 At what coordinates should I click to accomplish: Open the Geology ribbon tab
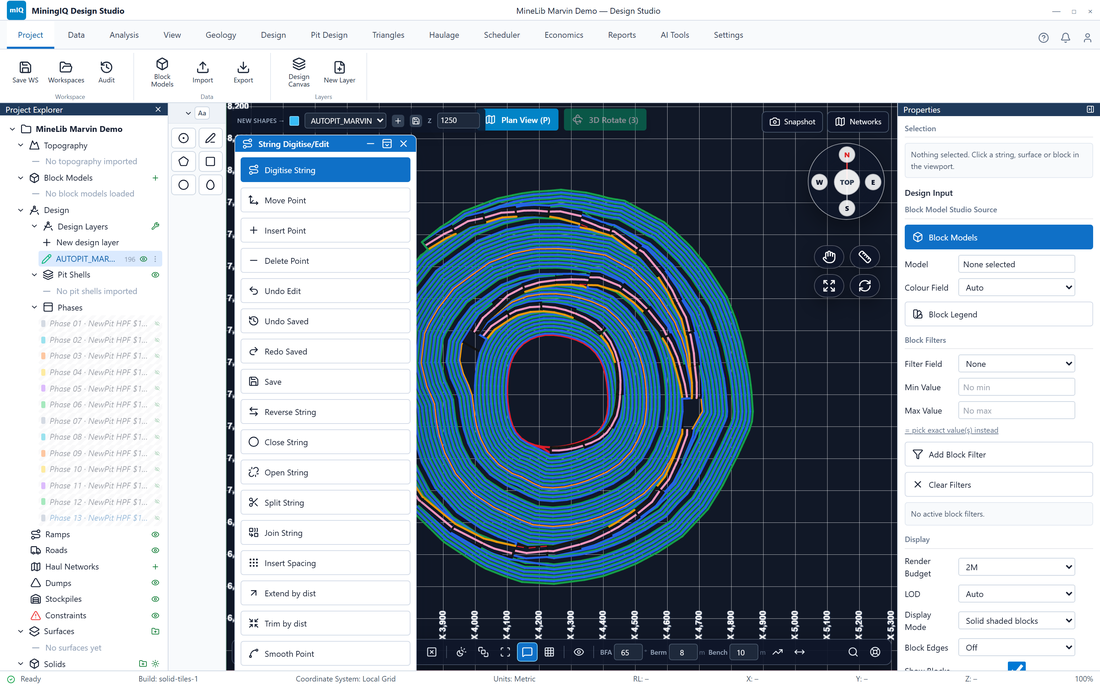221,35
